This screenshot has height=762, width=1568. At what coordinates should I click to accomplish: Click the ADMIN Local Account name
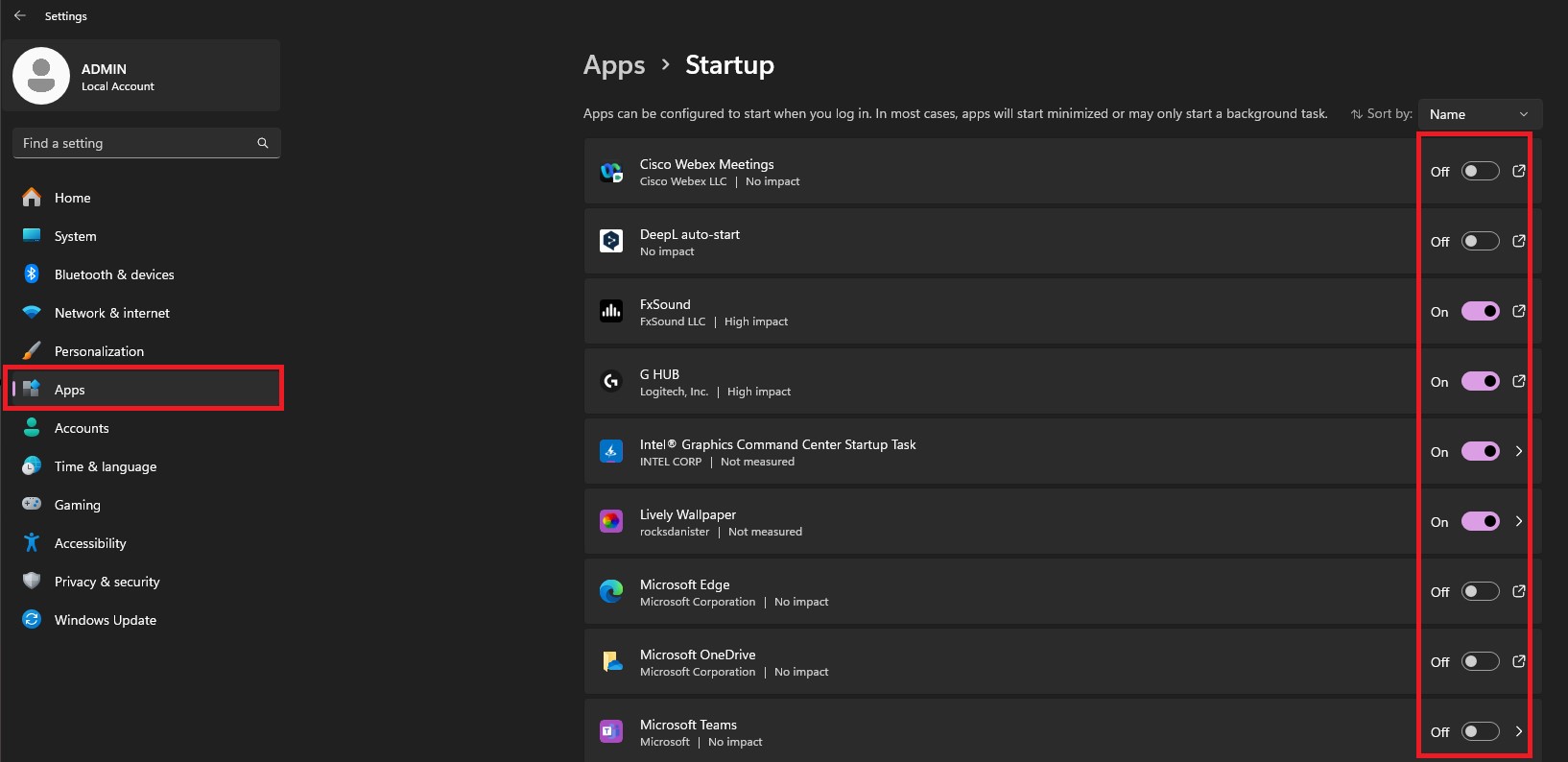117,77
